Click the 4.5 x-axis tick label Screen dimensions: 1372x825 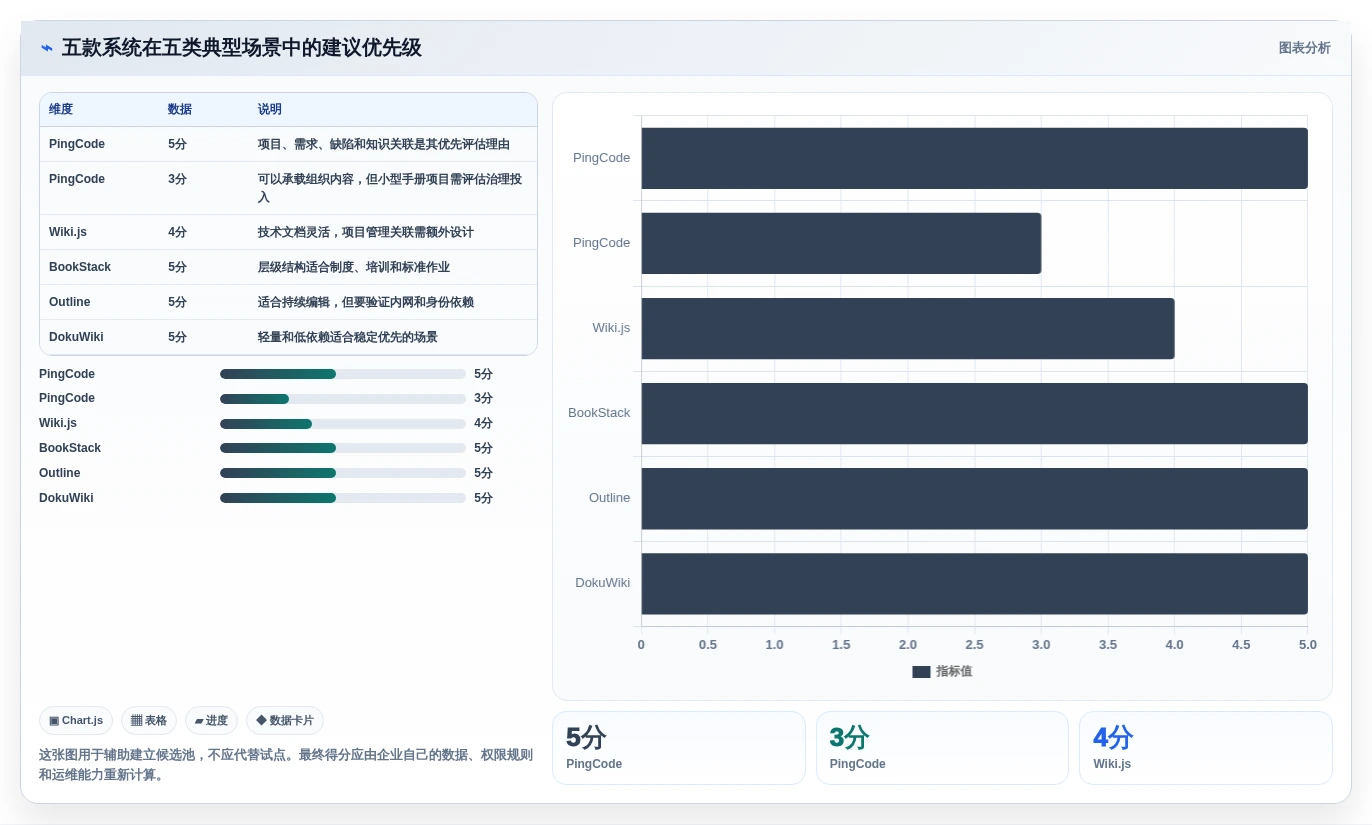1241,645
